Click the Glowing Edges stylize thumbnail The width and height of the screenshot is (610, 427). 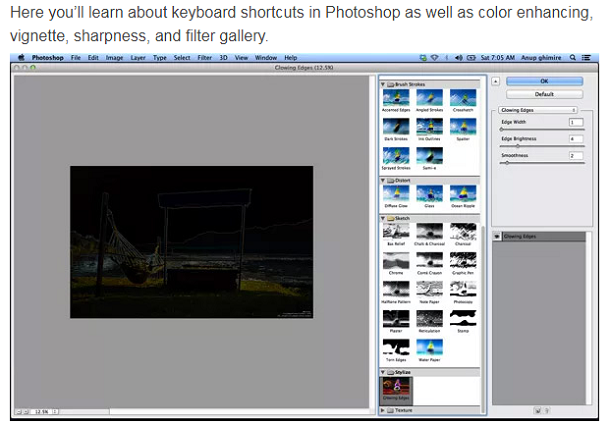(x=398, y=386)
